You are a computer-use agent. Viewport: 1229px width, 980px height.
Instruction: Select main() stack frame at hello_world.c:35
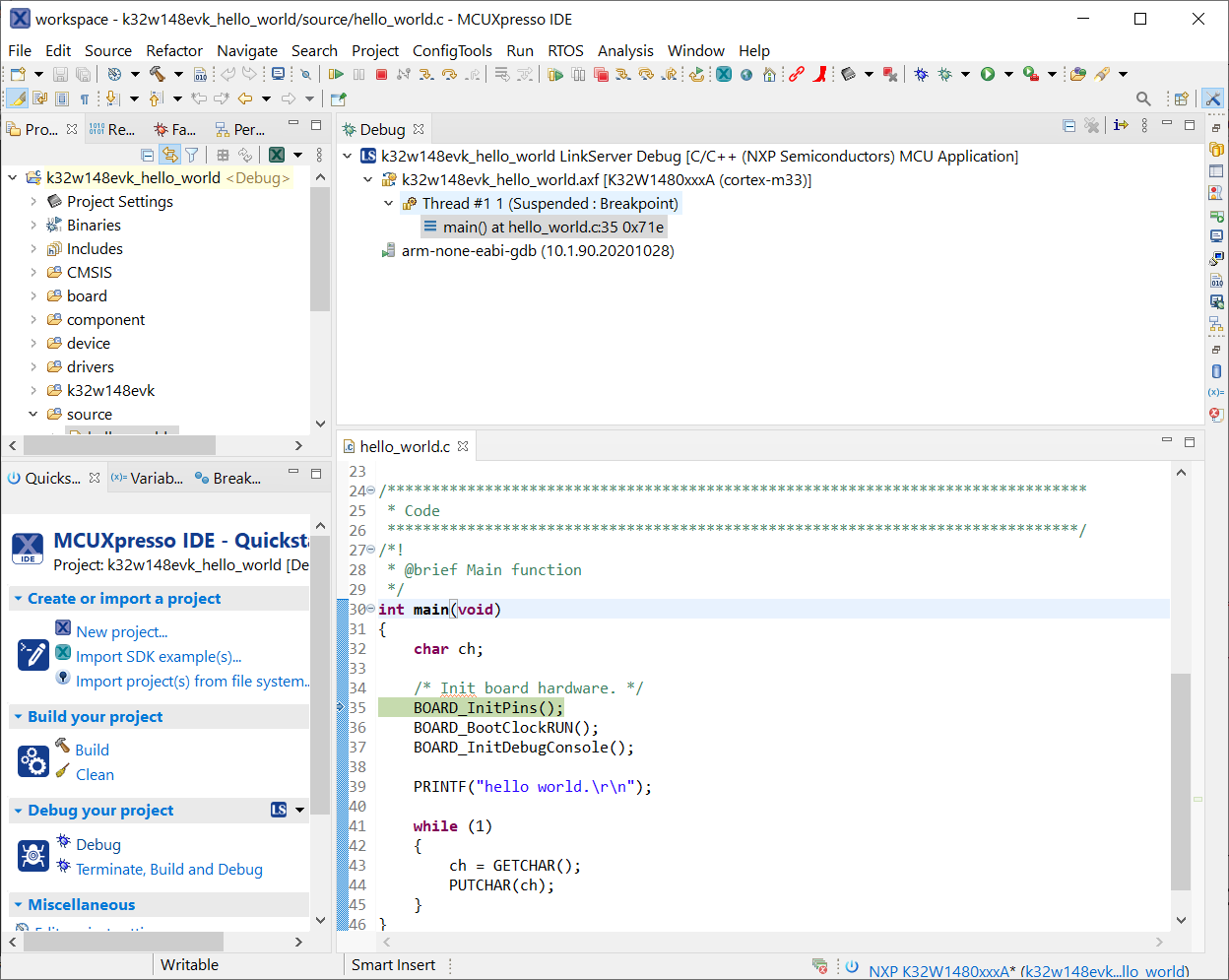coord(543,228)
